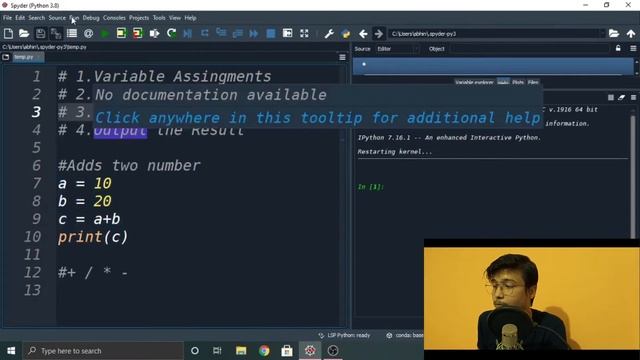Viewport: 640px width, 360px height.
Task: Run current cell icon
Action: [x=121, y=33]
